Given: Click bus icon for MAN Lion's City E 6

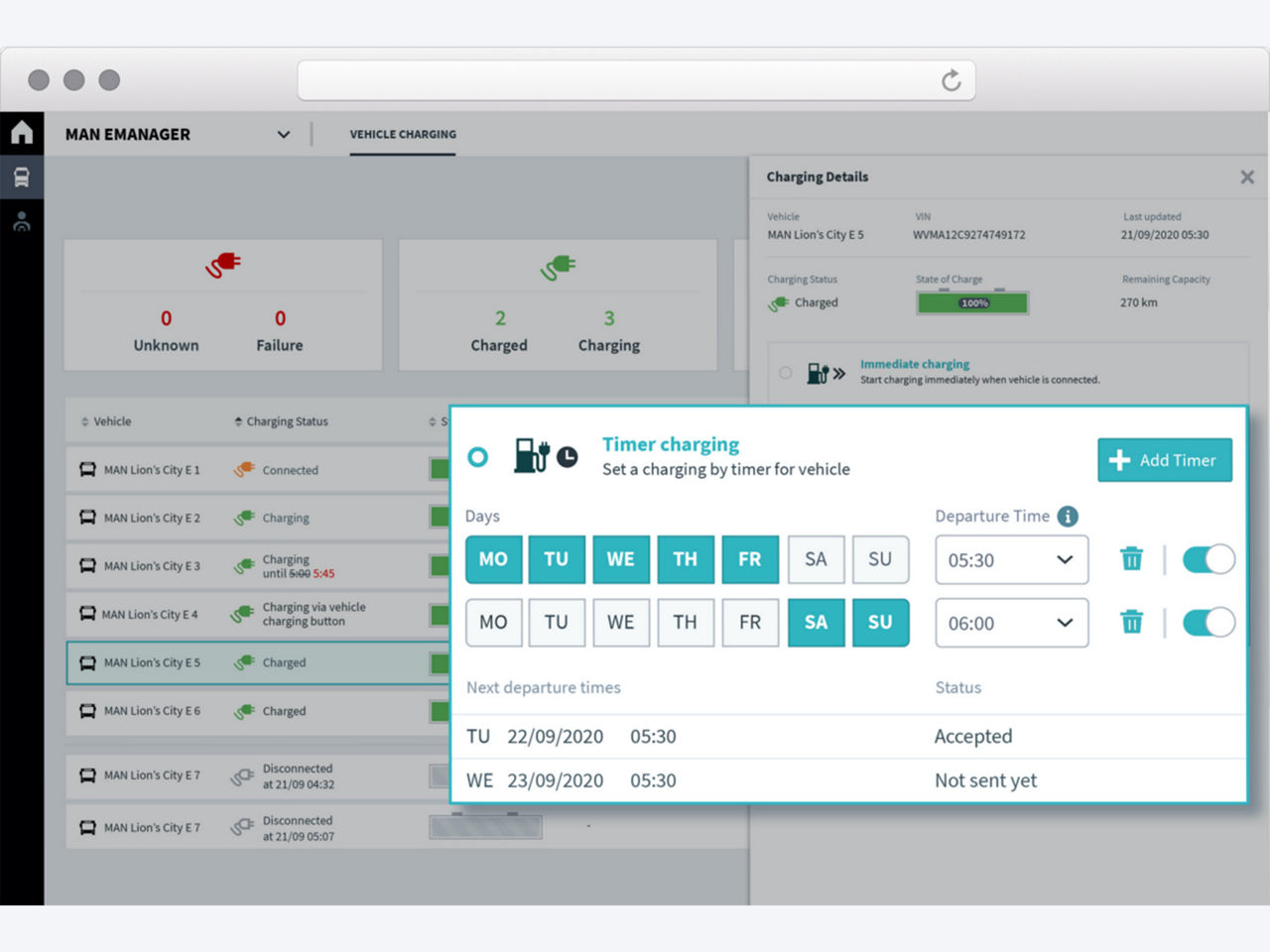Looking at the screenshot, I should pos(87,710).
